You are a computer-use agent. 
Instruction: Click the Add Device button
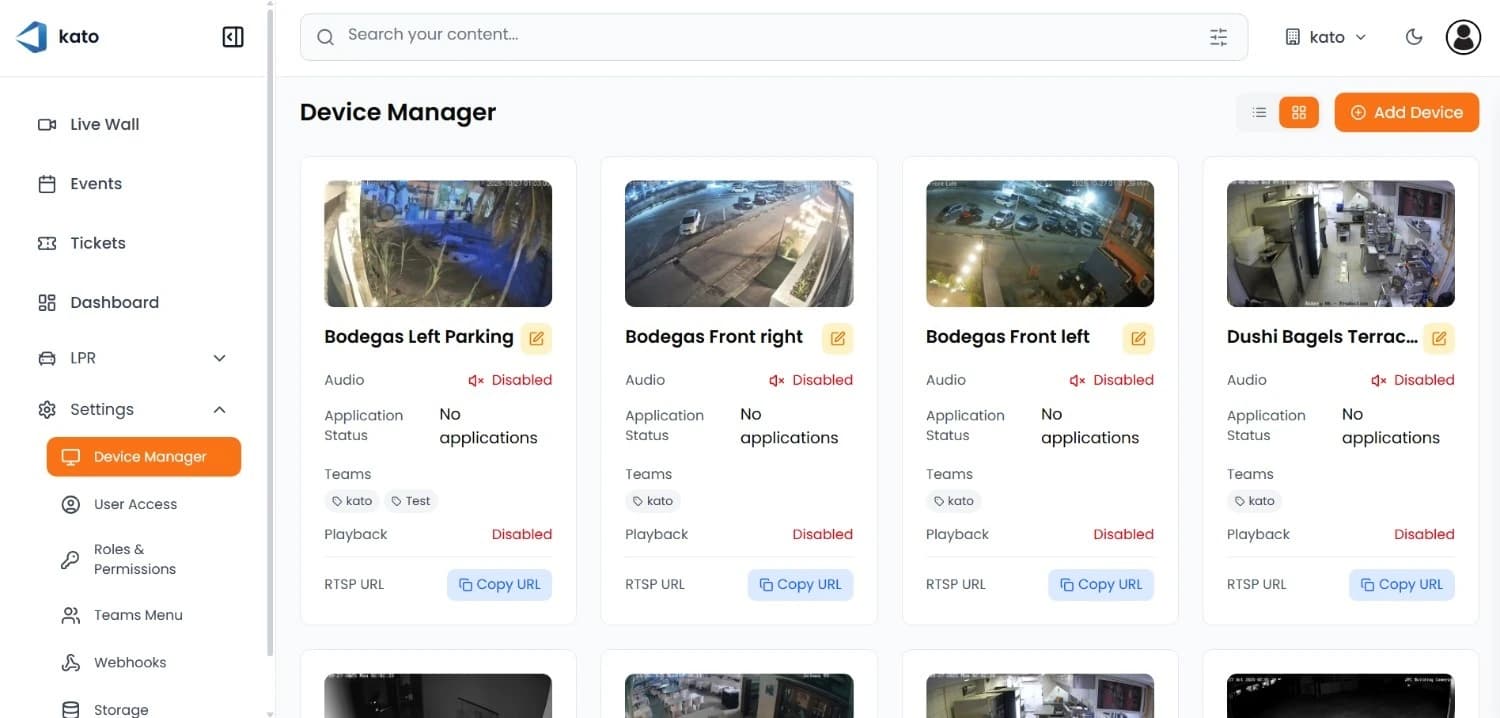tap(1406, 113)
